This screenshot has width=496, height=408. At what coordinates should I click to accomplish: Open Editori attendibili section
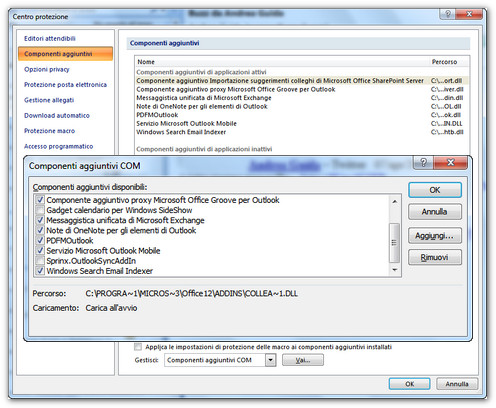coord(50,38)
